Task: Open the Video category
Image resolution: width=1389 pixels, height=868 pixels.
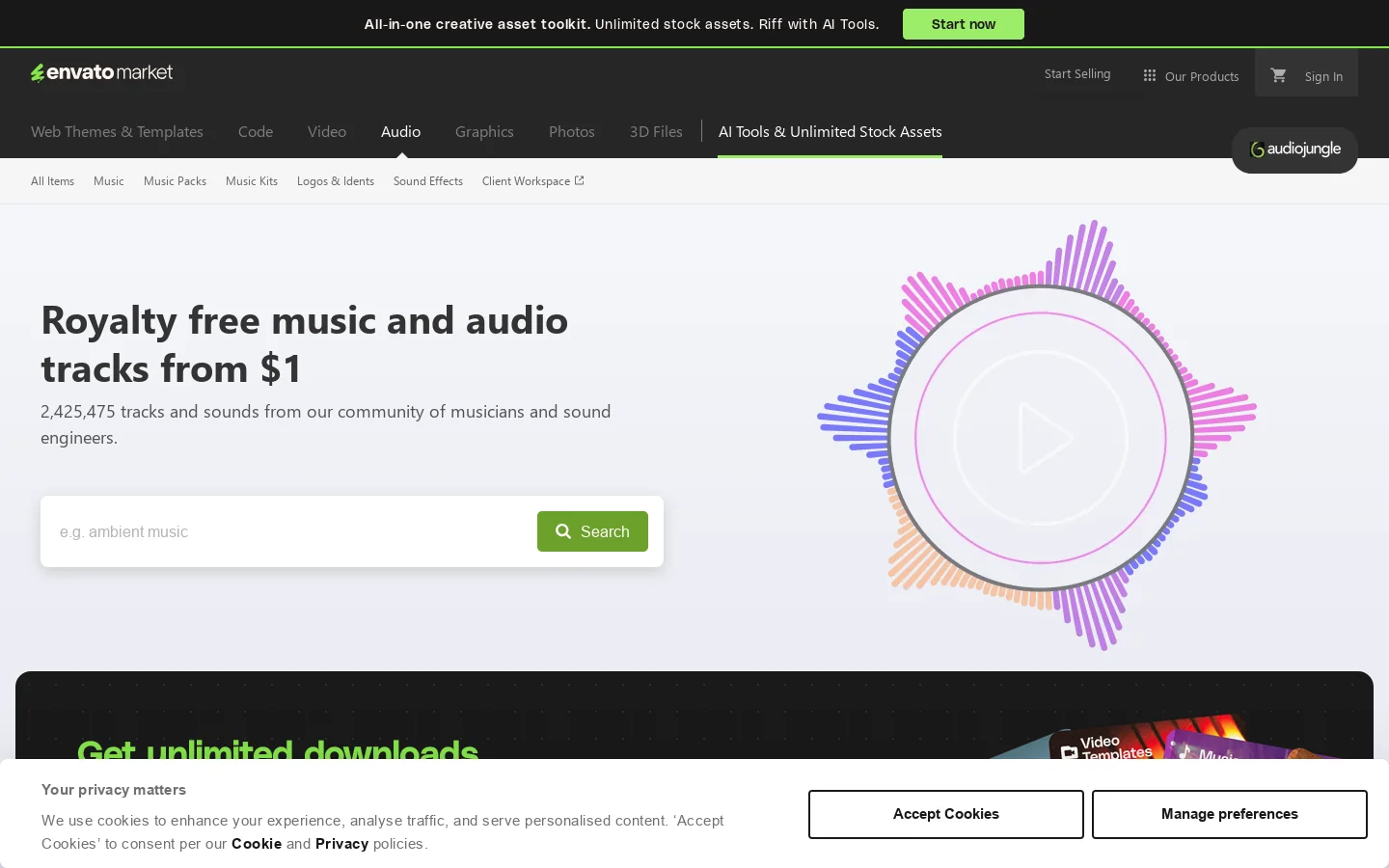Action: [x=327, y=131]
